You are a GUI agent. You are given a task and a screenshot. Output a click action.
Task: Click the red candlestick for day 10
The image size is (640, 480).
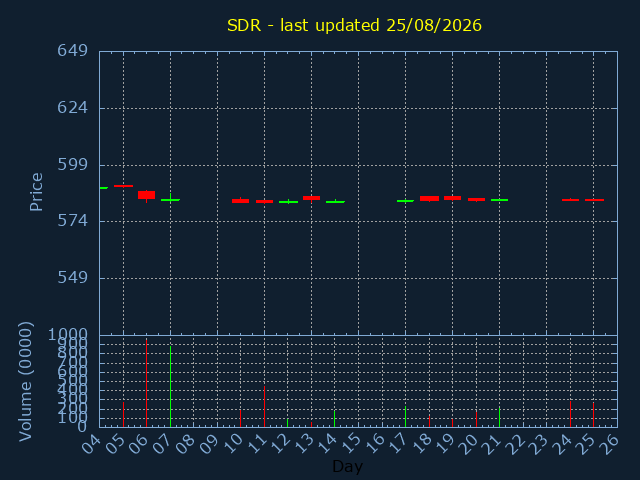coord(240,200)
